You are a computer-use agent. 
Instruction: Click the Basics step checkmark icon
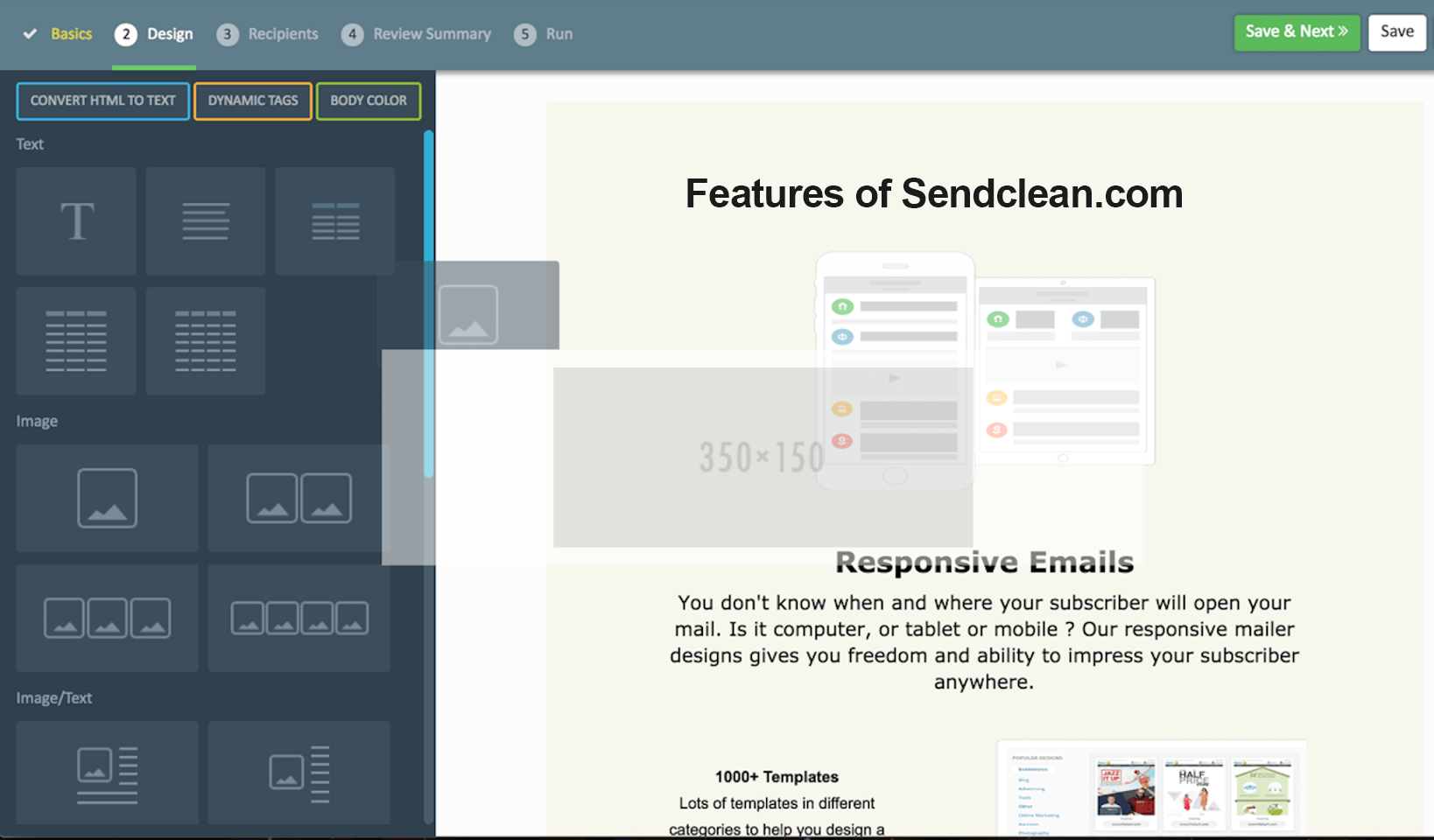coord(30,34)
